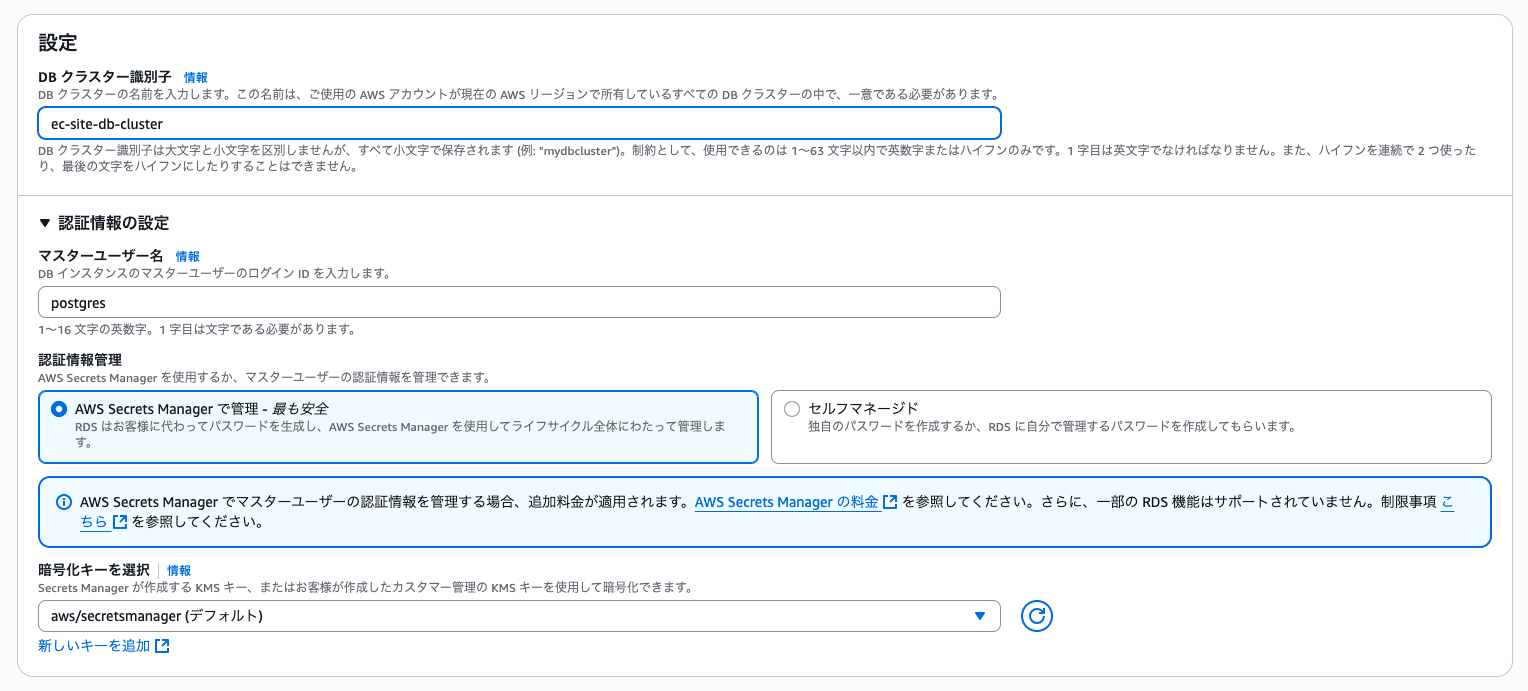Click the 新しいキーを追加 link
Image resolution: width=1528 pixels, height=691 pixels.
[x=94, y=646]
